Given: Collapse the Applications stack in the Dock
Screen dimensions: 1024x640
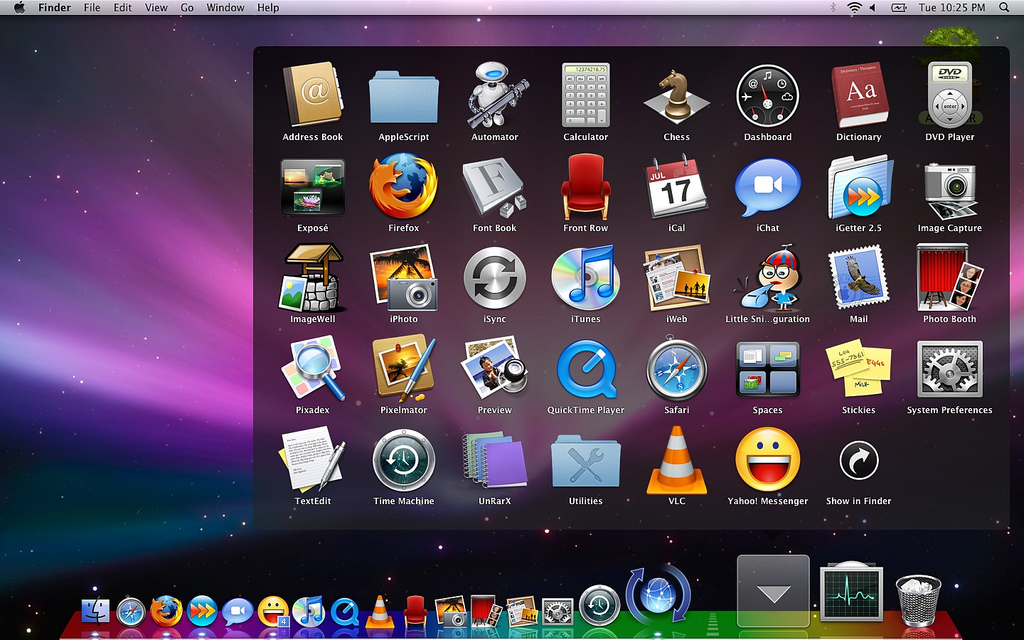Looking at the screenshot, I should tap(773, 590).
